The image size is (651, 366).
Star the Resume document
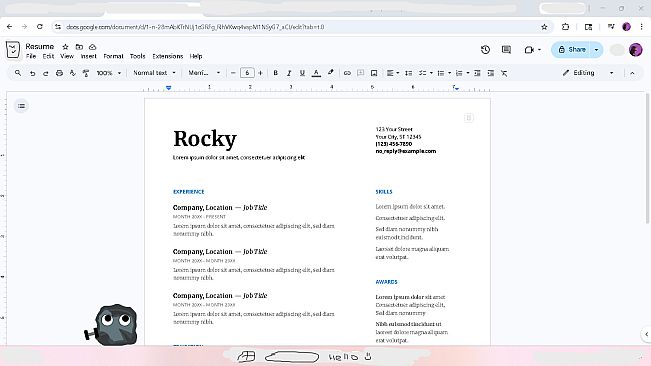click(65, 47)
